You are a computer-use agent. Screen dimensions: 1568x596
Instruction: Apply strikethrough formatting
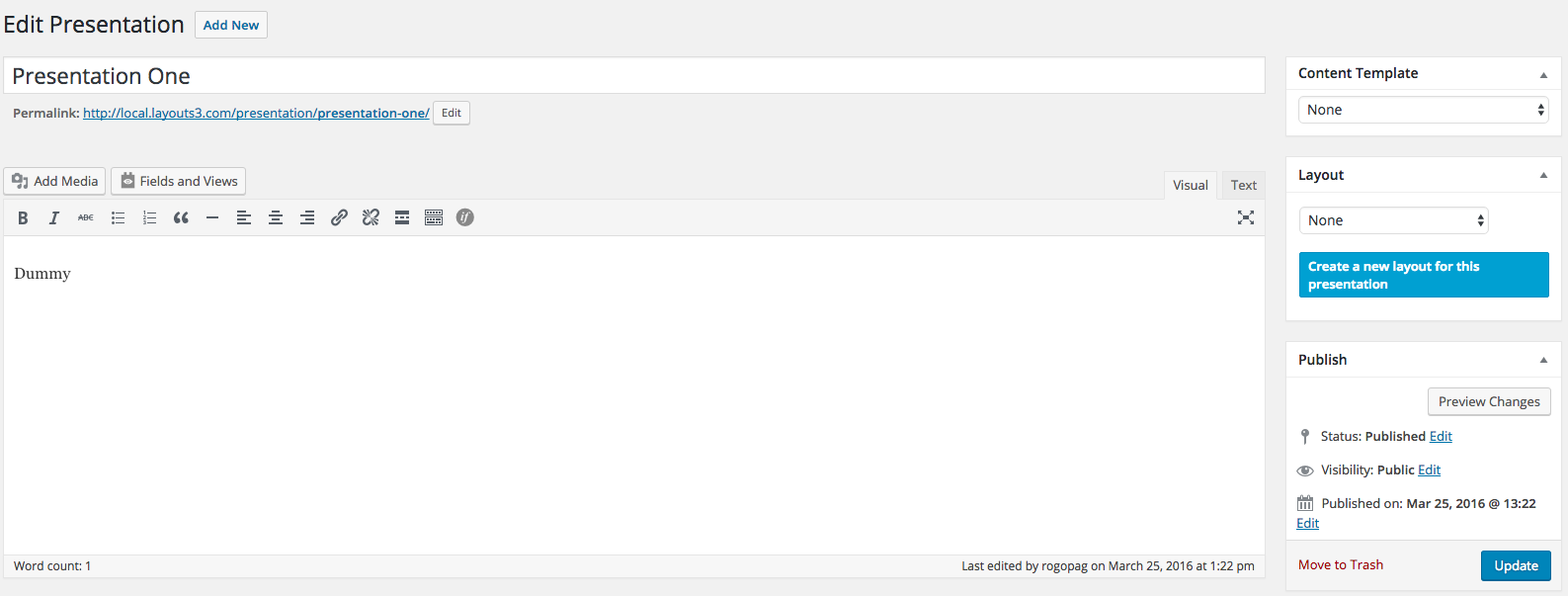point(86,217)
